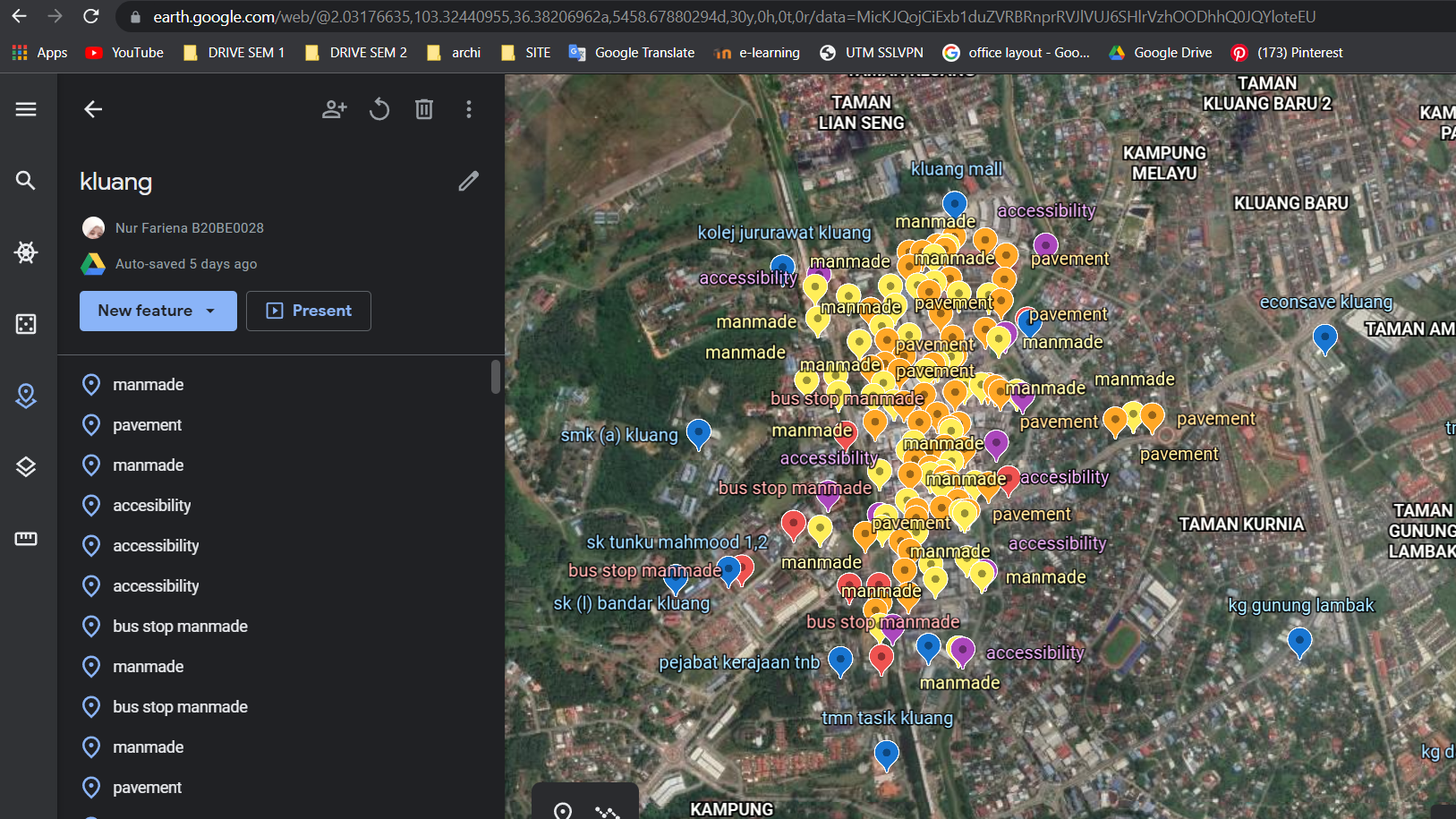Edit the kluang project title pencil

click(468, 182)
